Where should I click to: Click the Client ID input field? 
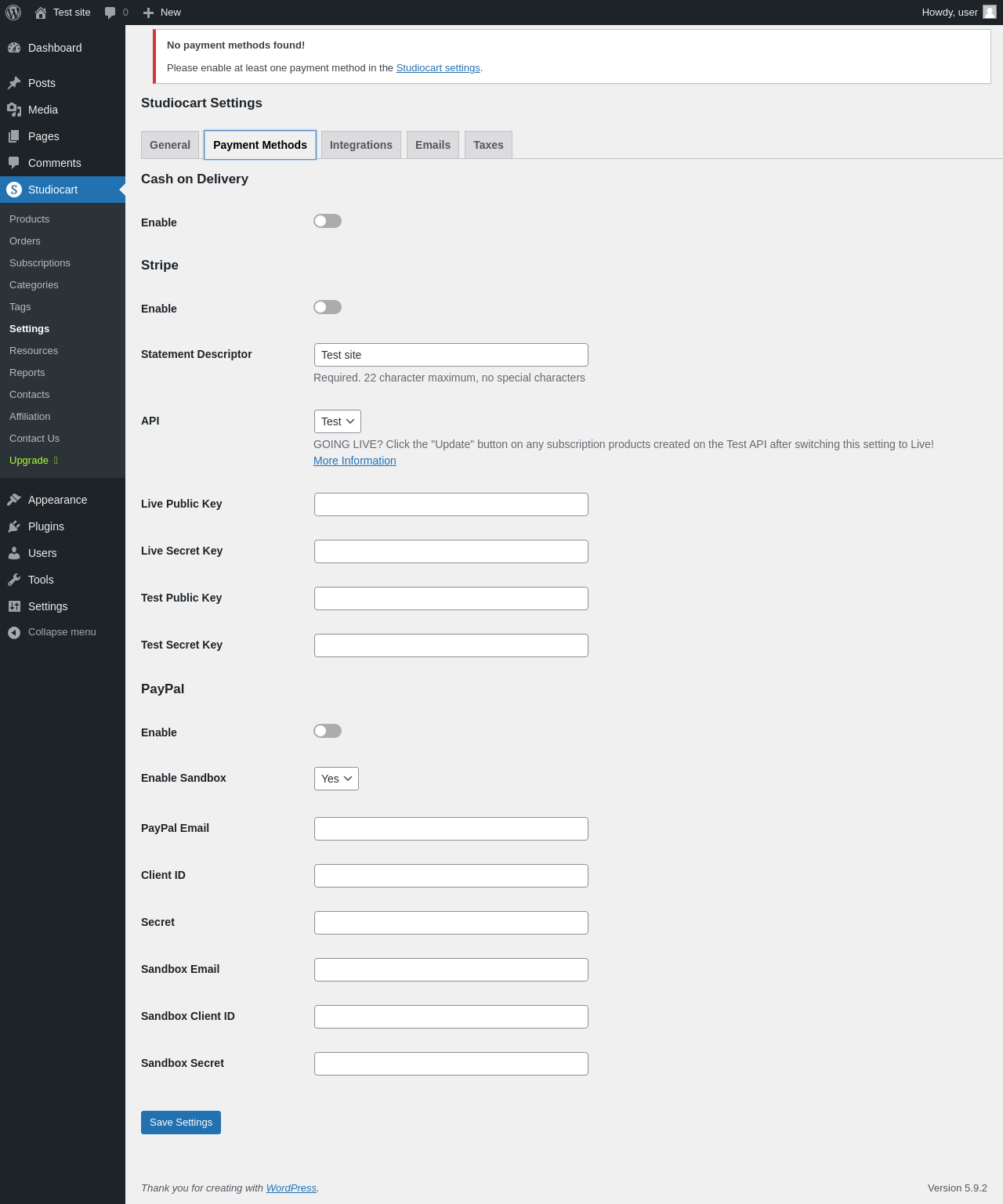point(451,876)
